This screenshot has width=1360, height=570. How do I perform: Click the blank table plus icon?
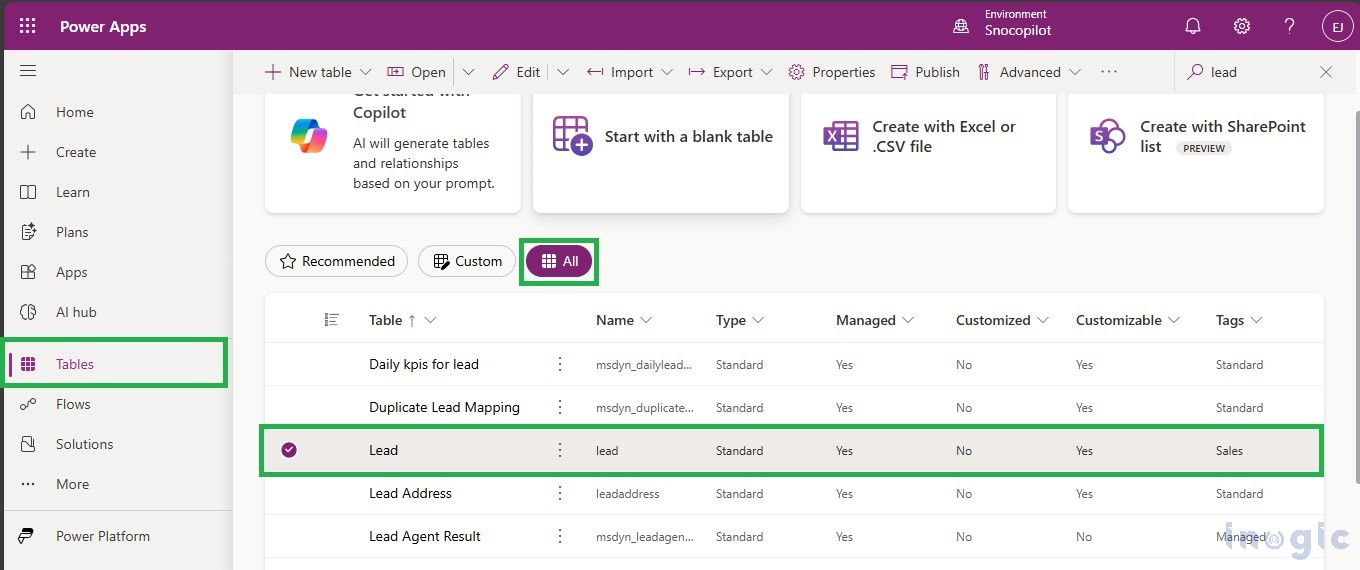(x=573, y=135)
